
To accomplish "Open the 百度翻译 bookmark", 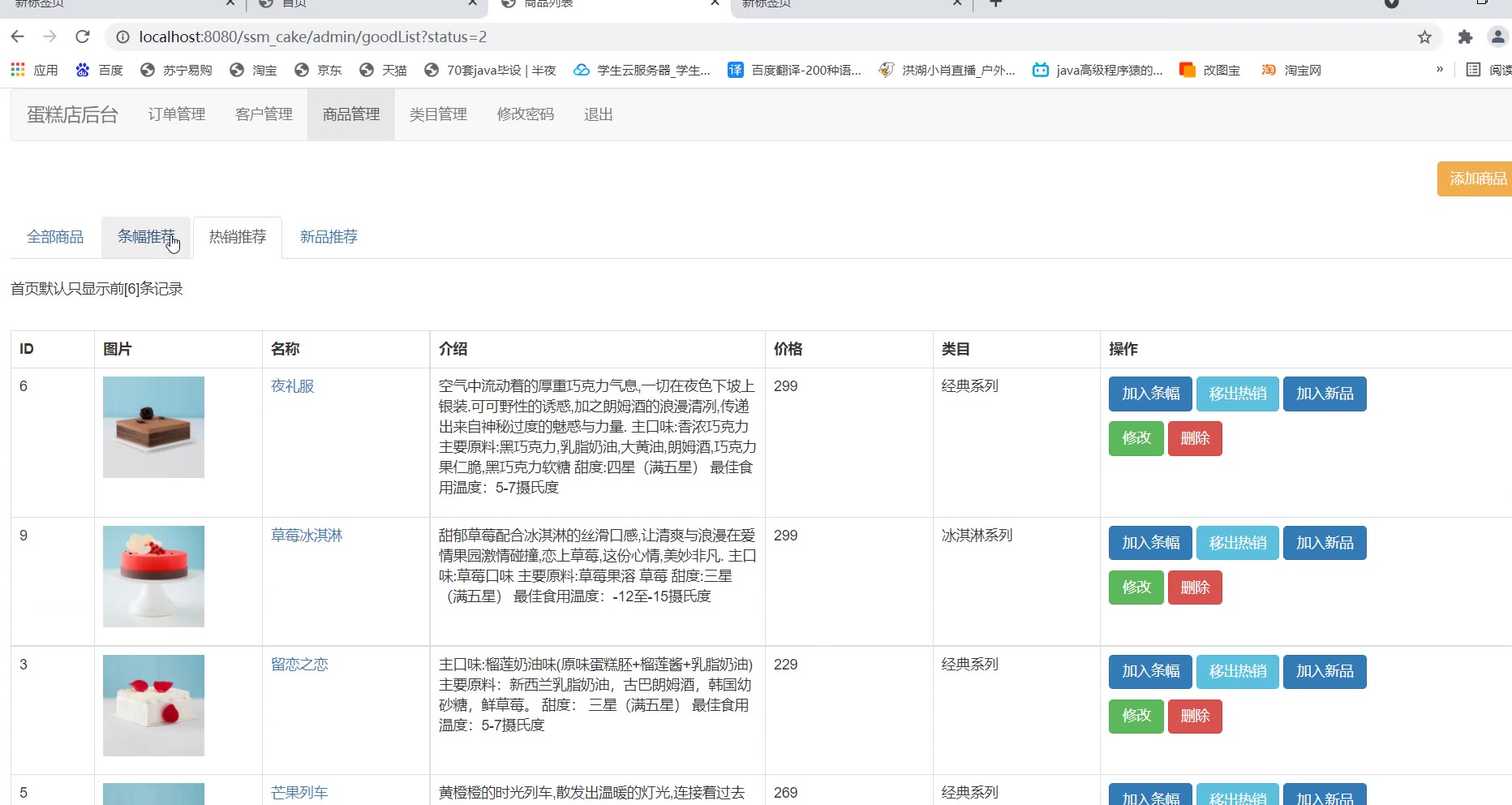I will (794, 70).
